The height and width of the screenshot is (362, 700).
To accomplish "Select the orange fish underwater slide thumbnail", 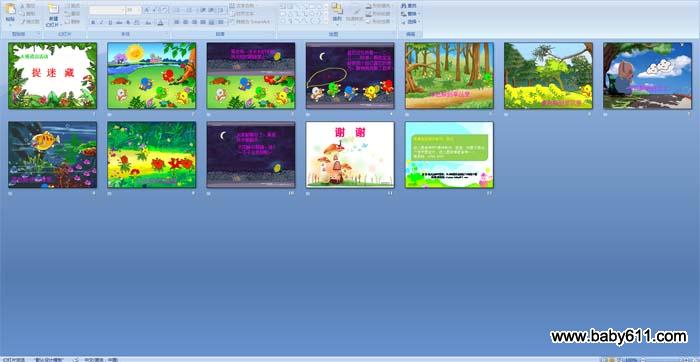I will tap(52, 154).
